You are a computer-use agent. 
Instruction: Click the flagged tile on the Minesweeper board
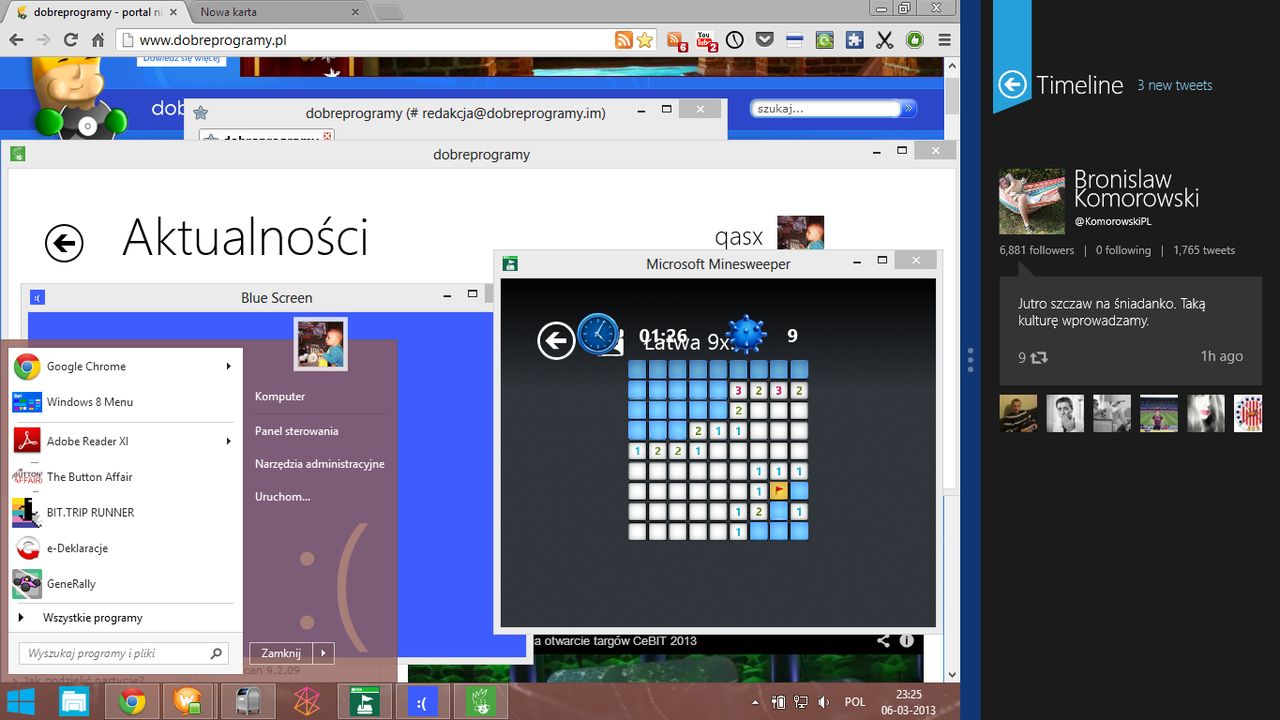point(778,490)
